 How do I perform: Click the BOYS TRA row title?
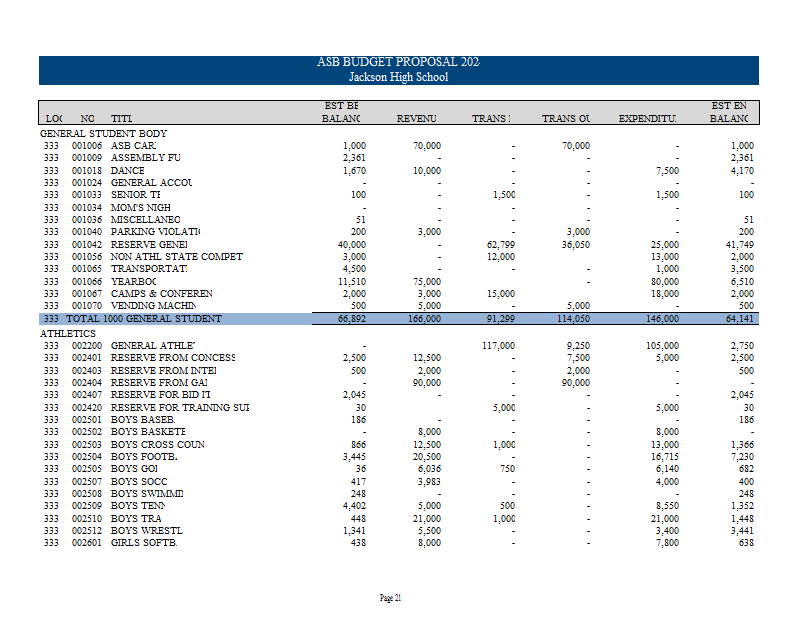136,519
